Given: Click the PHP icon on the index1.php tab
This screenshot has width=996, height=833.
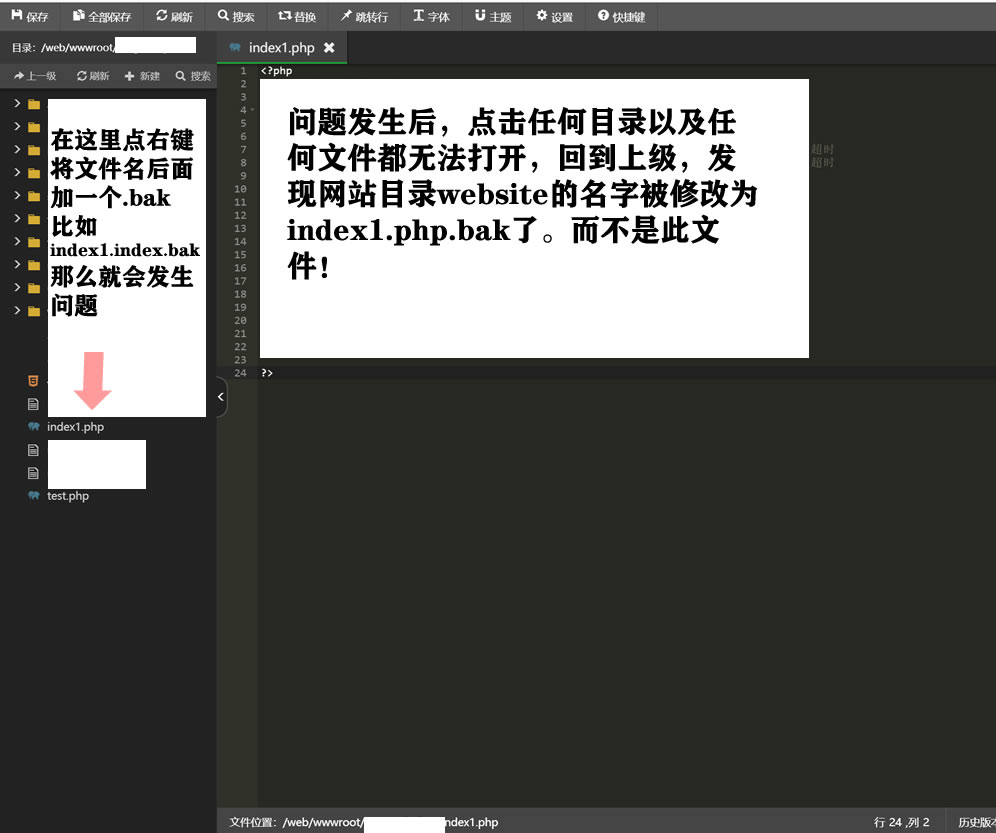Looking at the screenshot, I should [x=235, y=48].
